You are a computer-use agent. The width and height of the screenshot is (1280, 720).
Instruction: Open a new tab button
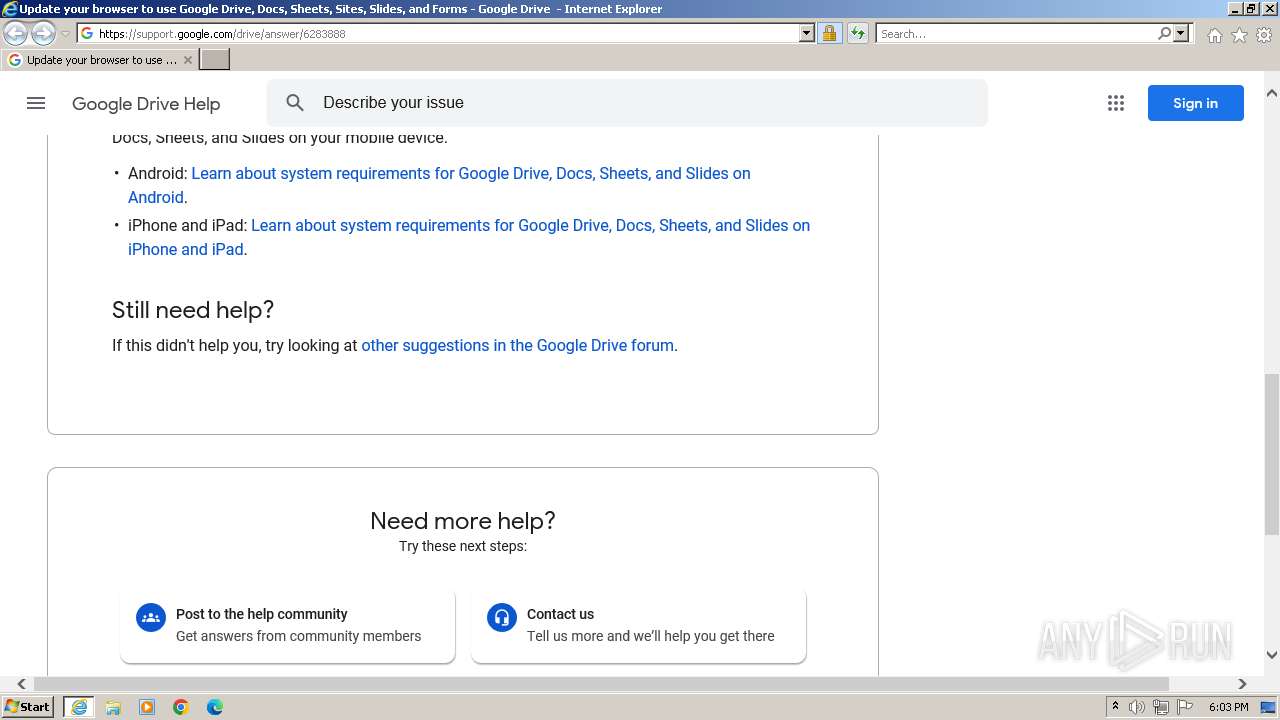click(215, 60)
